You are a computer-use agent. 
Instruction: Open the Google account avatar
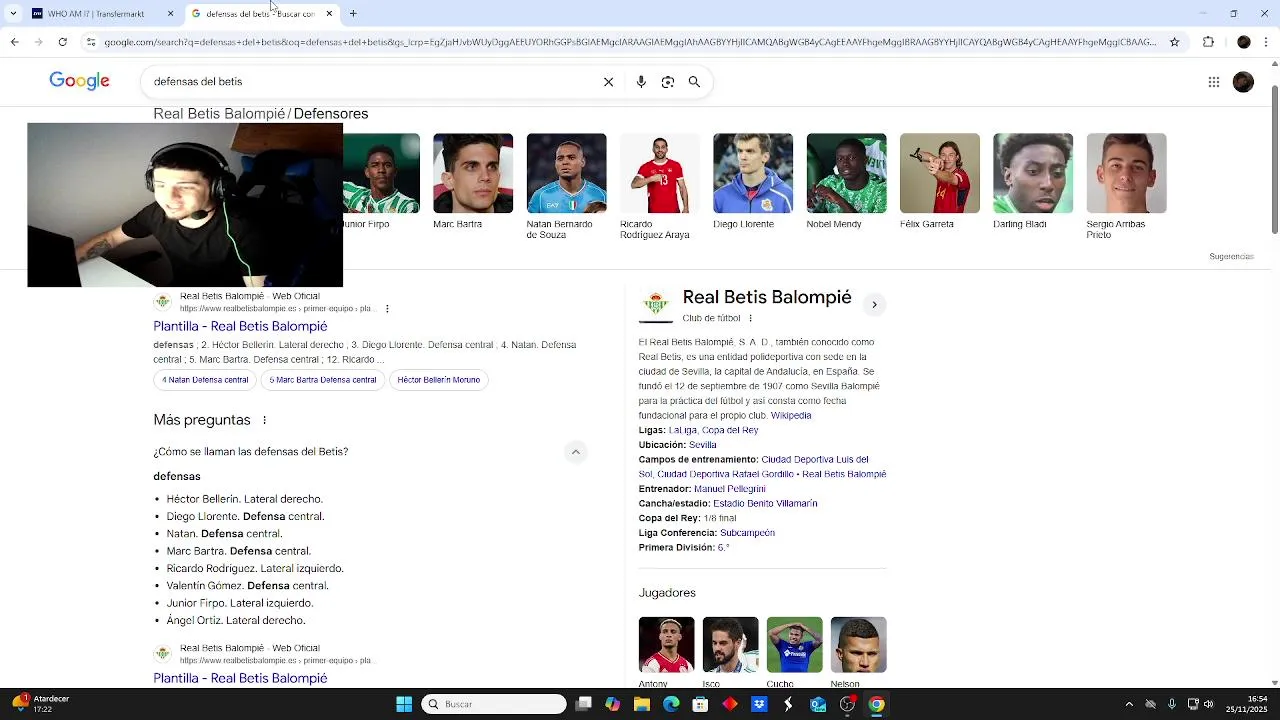click(x=1243, y=82)
